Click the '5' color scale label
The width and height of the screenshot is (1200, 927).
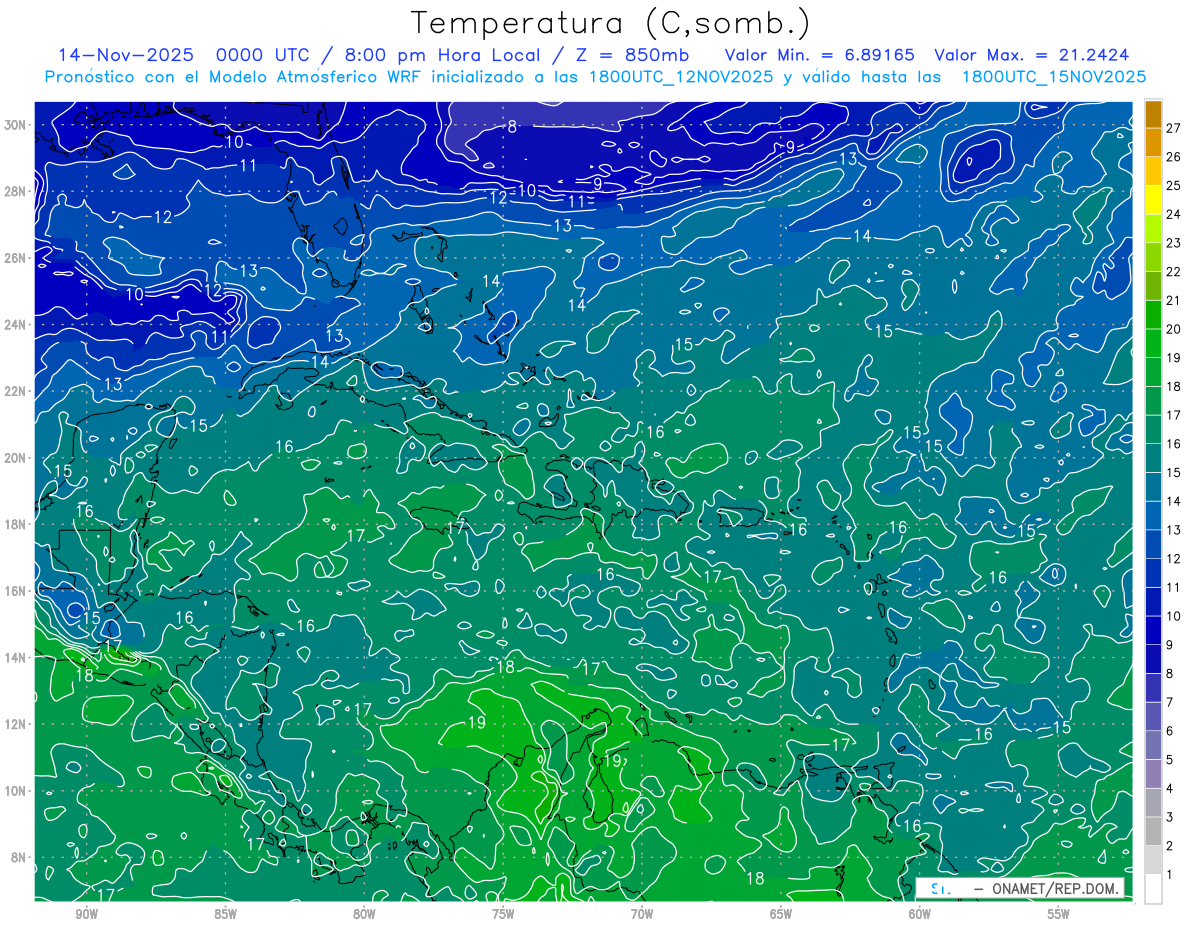tap(1170, 760)
